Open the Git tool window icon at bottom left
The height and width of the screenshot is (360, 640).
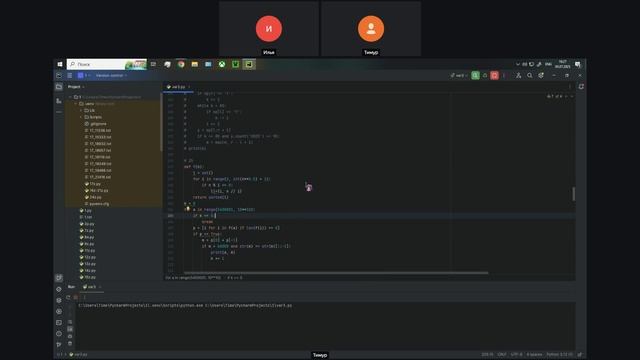pyautogui.click(x=59, y=344)
